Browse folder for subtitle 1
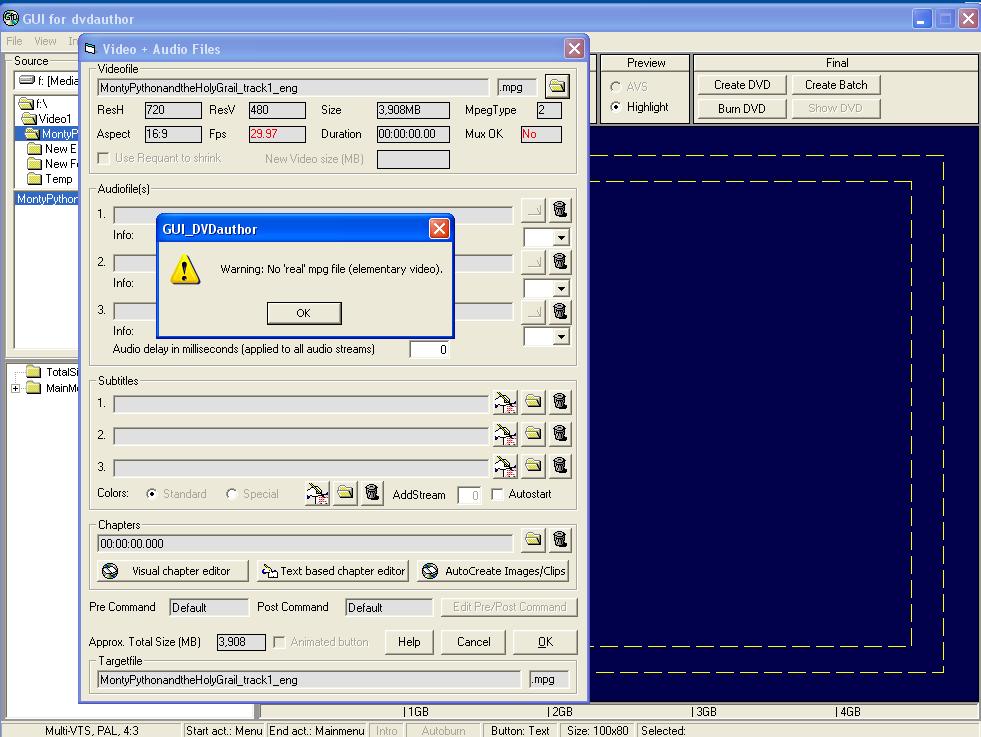 [x=533, y=402]
